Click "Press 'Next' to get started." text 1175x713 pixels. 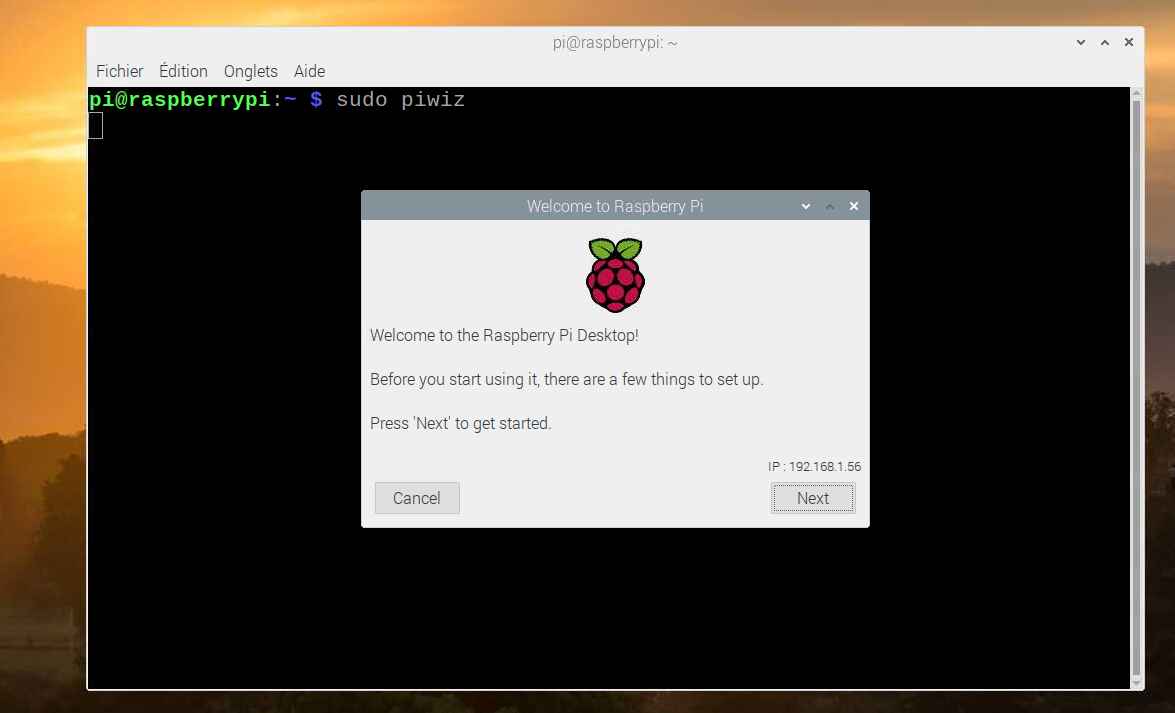pyautogui.click(x=460, y=424)
